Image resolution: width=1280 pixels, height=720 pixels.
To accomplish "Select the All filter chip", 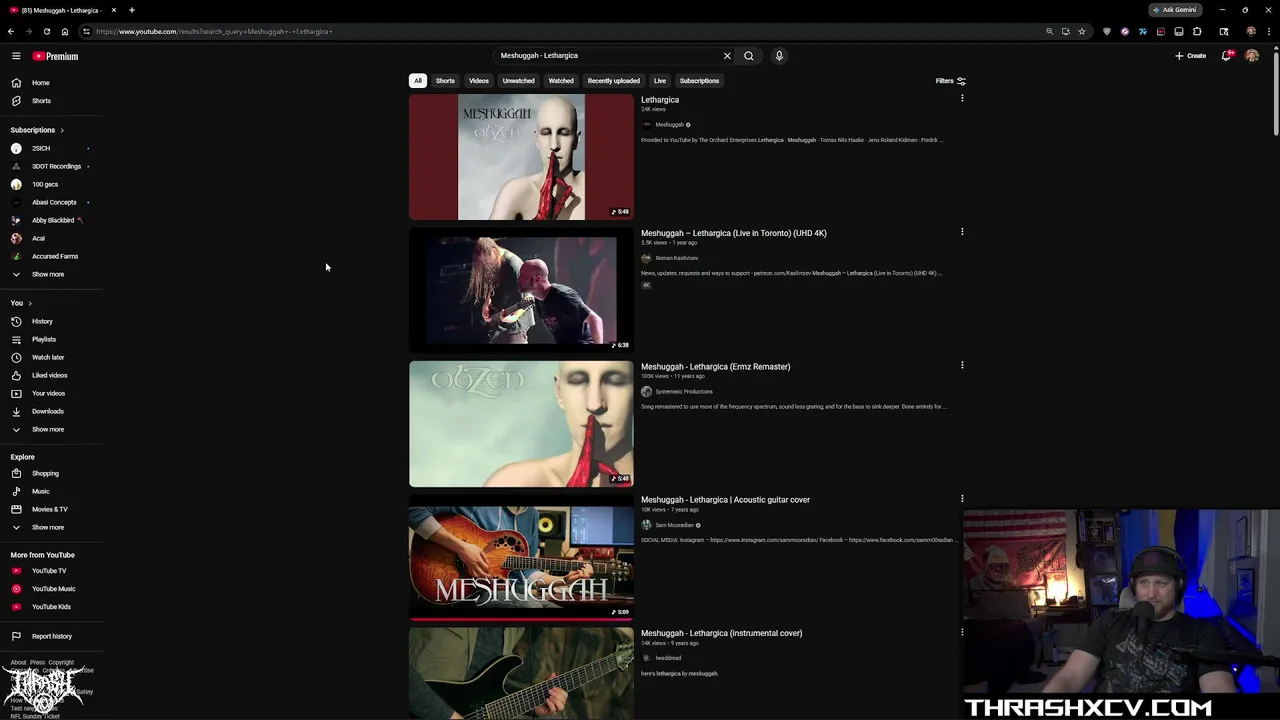I will coord(418,81).
